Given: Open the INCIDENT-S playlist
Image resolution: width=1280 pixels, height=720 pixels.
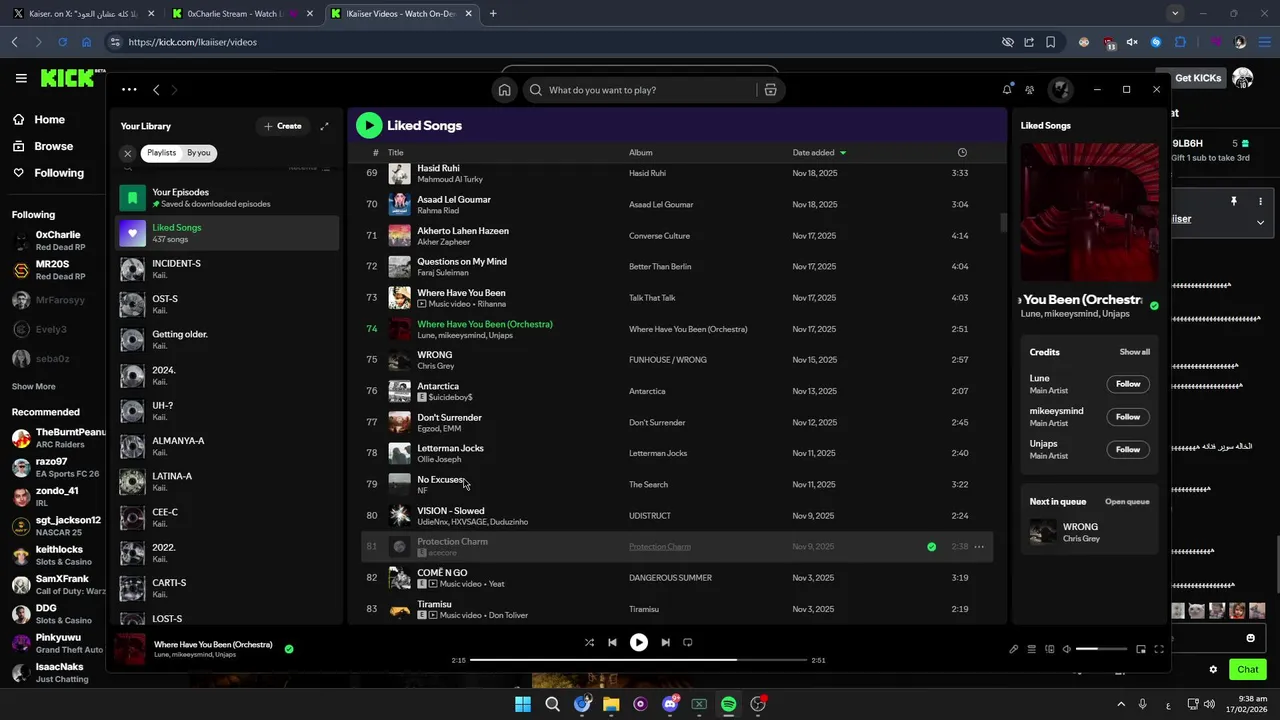Looking at the screenshot, I should (x=227, y=269).
